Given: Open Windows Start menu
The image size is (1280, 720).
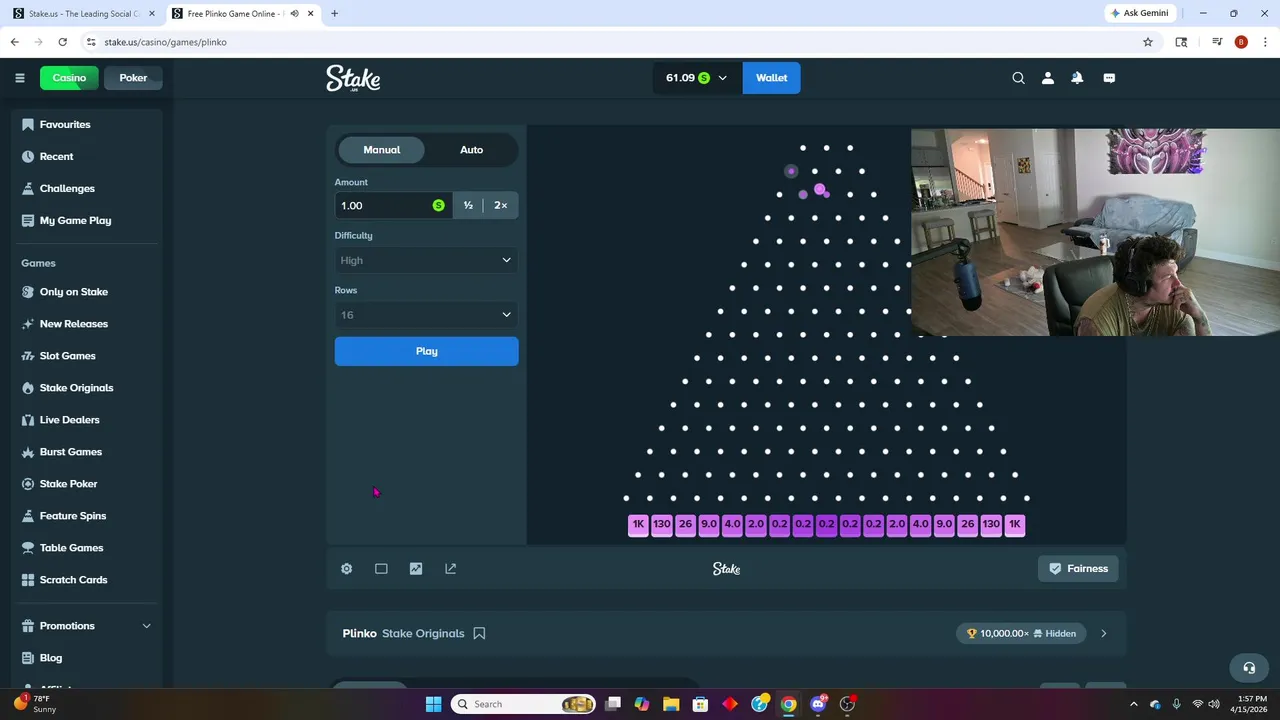Looking at the screenshot, I should tap(433, 704).
